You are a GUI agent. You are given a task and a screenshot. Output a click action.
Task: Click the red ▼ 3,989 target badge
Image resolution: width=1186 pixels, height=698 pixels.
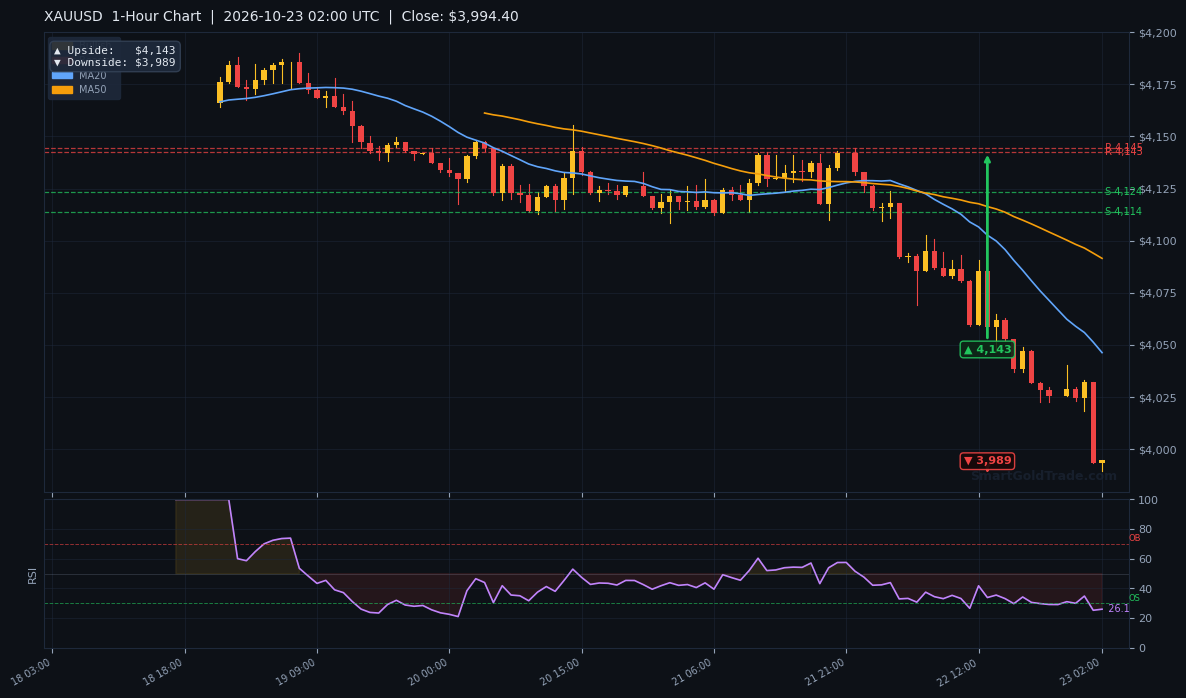coord(987,461)
